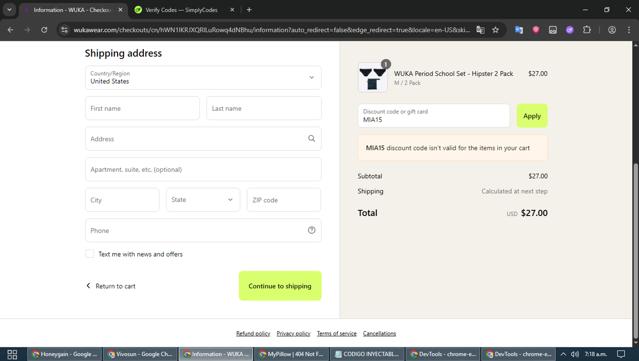Switch to Verify Codes SimplyCodes tab
The height and width of the screenshot is (361, 639).
(181, 10)
